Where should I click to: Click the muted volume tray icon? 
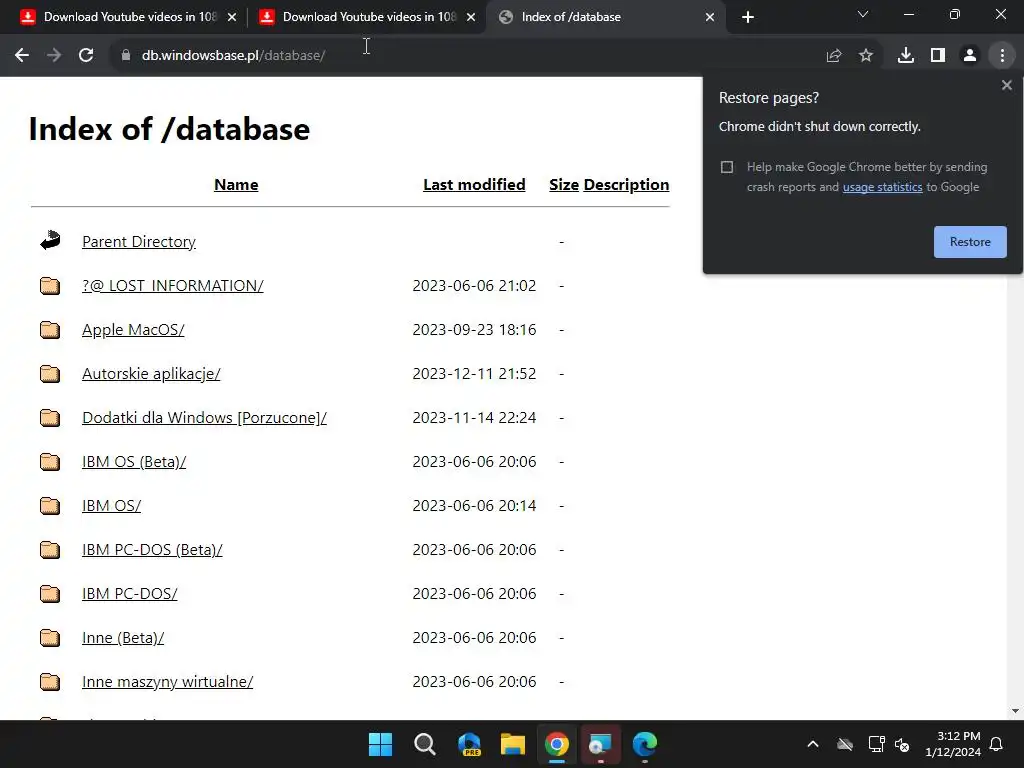click(902, 744)
